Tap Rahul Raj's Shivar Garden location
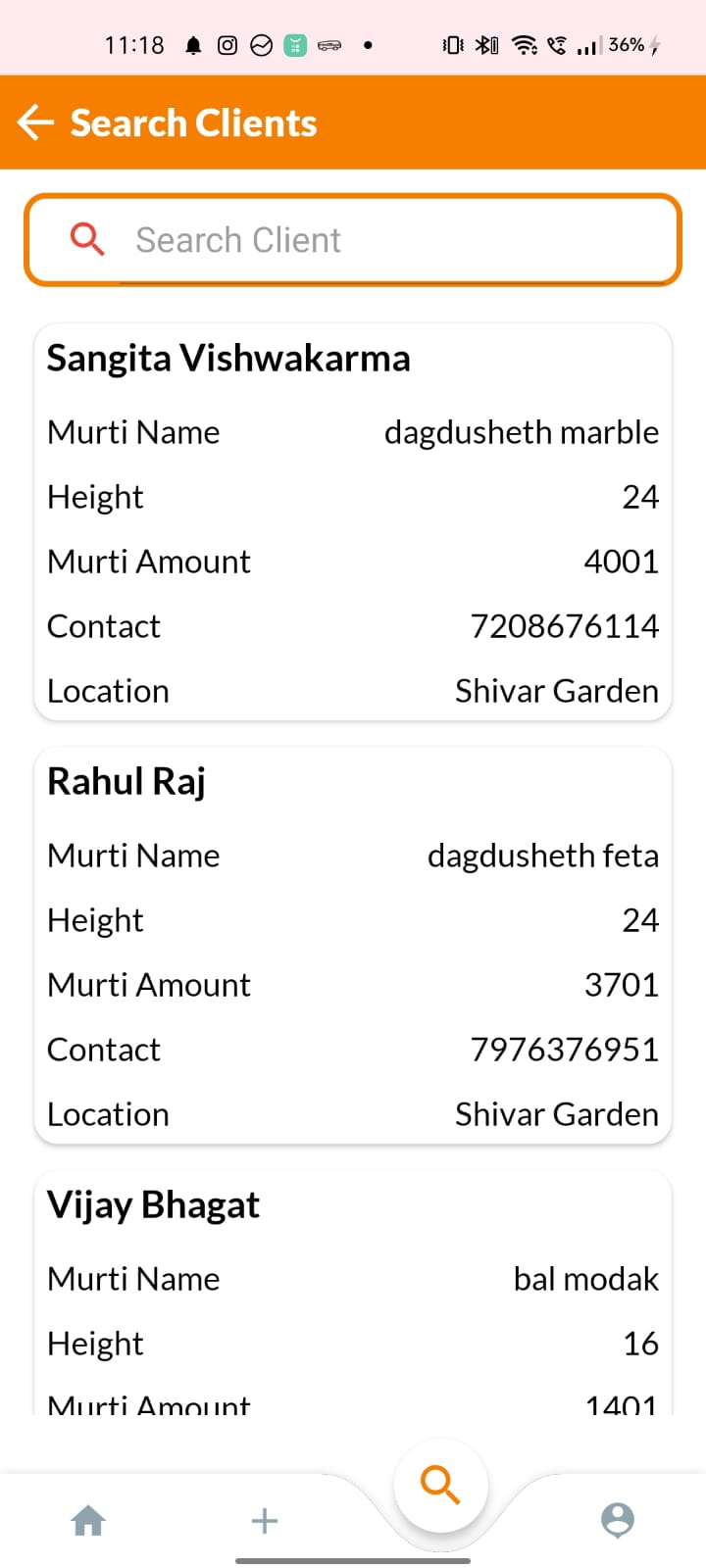Image resolution: width=706 pixels, height=1568 pixels. (x=556, y=1114)
